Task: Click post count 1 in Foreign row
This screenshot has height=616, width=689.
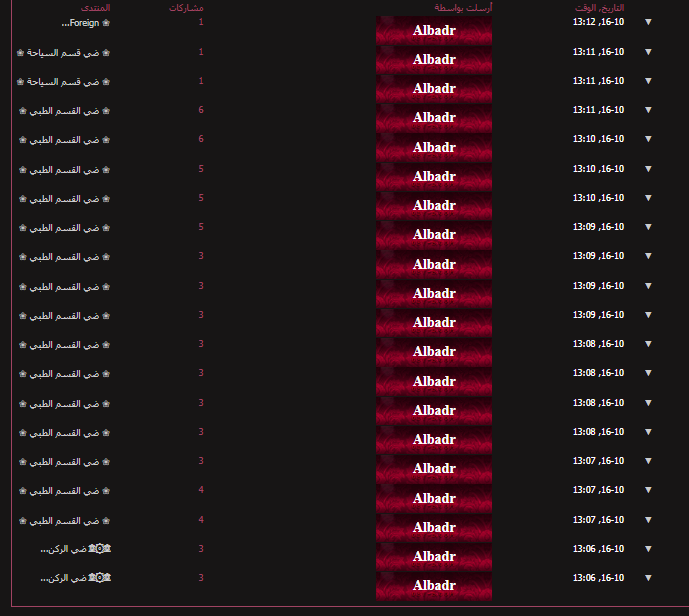Action: point(201,22)
